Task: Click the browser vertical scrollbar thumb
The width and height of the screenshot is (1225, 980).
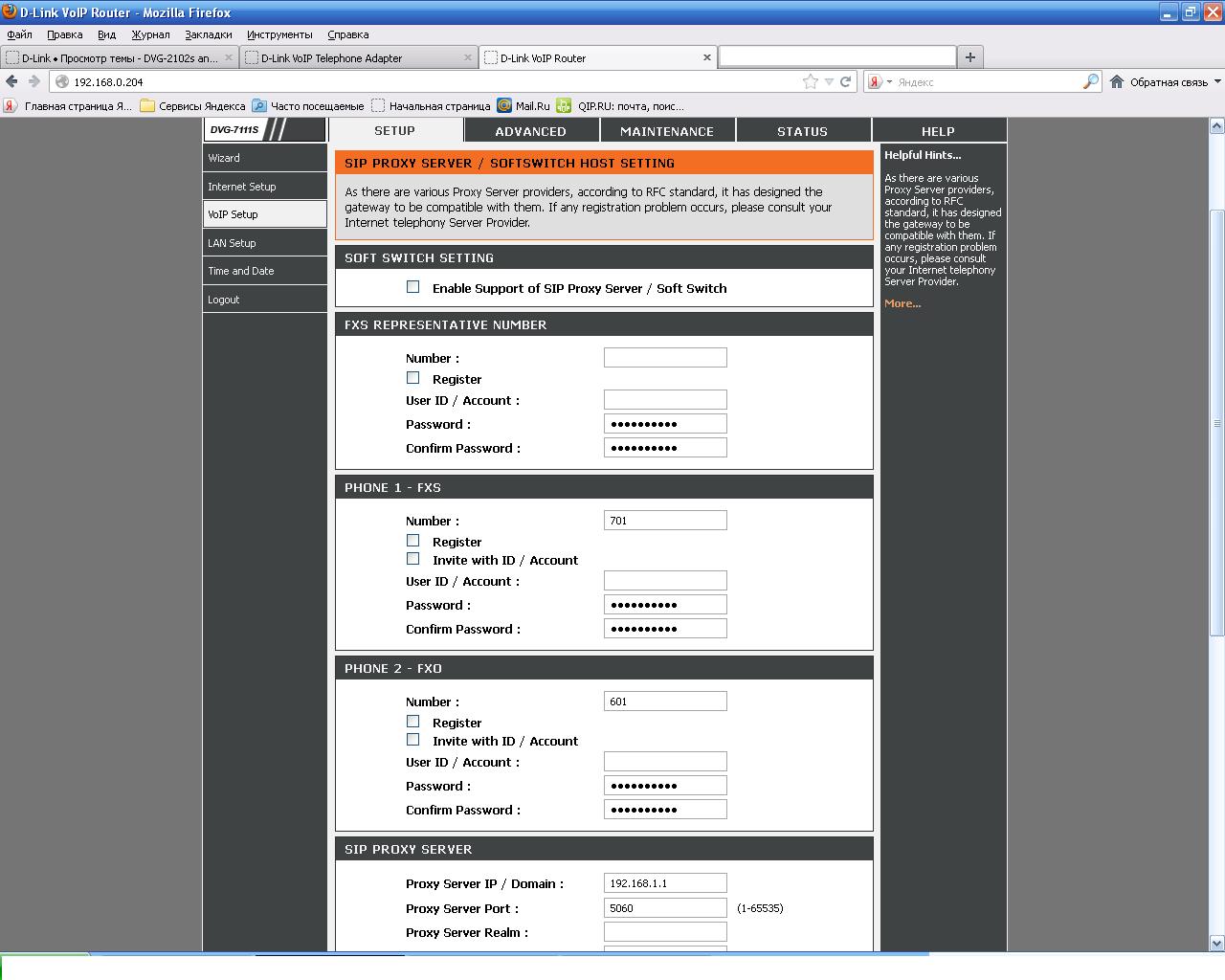Action: click(x=1217, y=421)
